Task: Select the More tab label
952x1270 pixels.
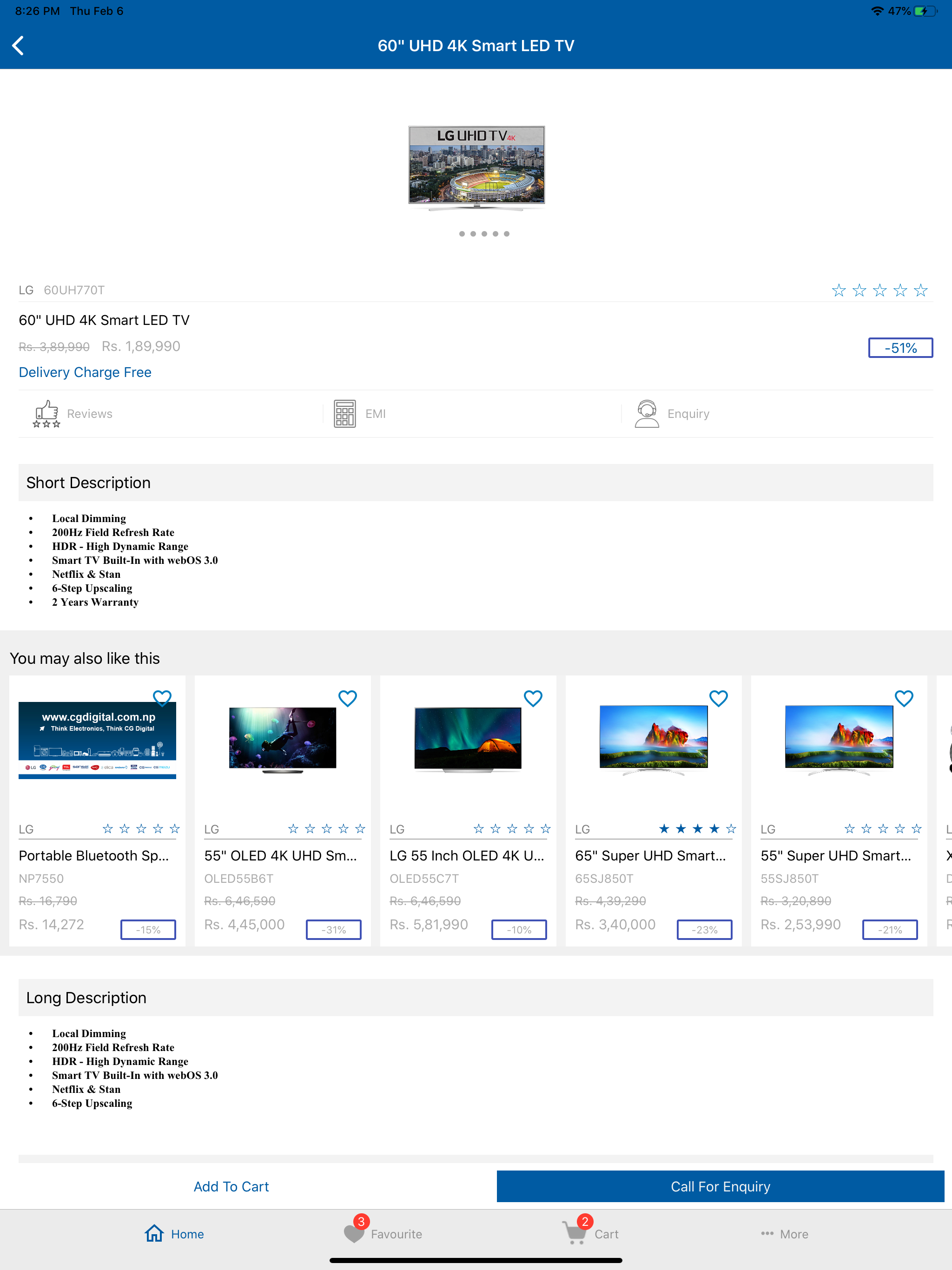Action: pyautogui.click(x=794, y=1234)
